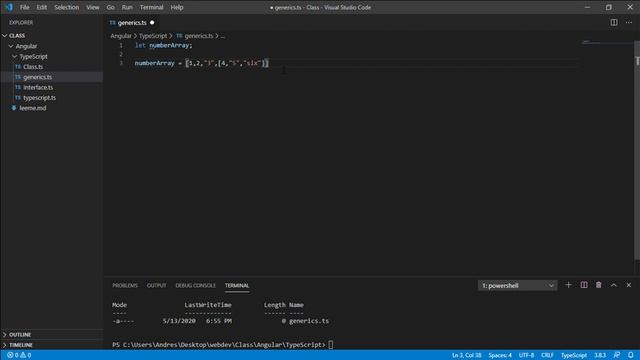Open the Help menu
Image resolution: width=640 pixels, height=360 pixels.
pyautogui.click(x=177, y=7)
